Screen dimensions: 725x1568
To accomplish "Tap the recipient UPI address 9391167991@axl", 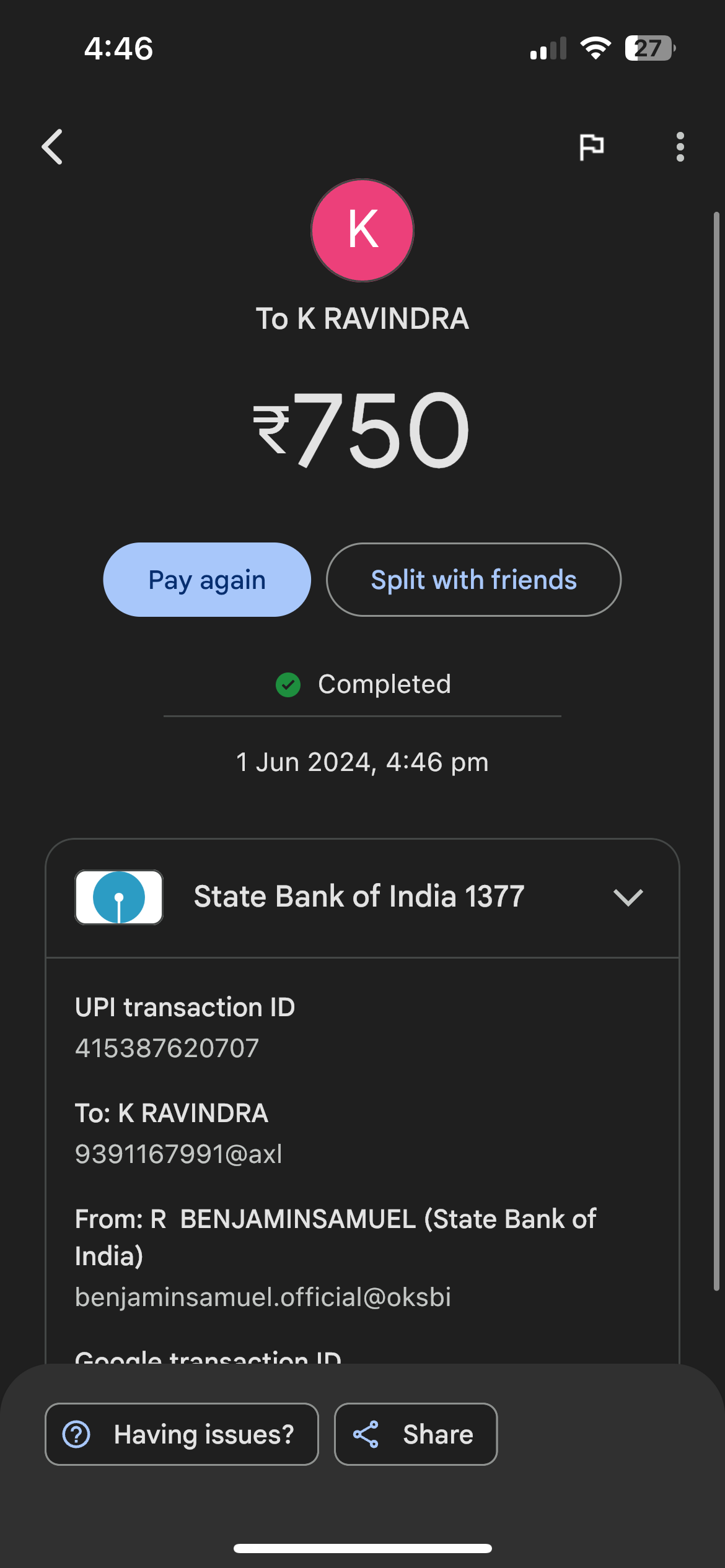I will 178,1154.
